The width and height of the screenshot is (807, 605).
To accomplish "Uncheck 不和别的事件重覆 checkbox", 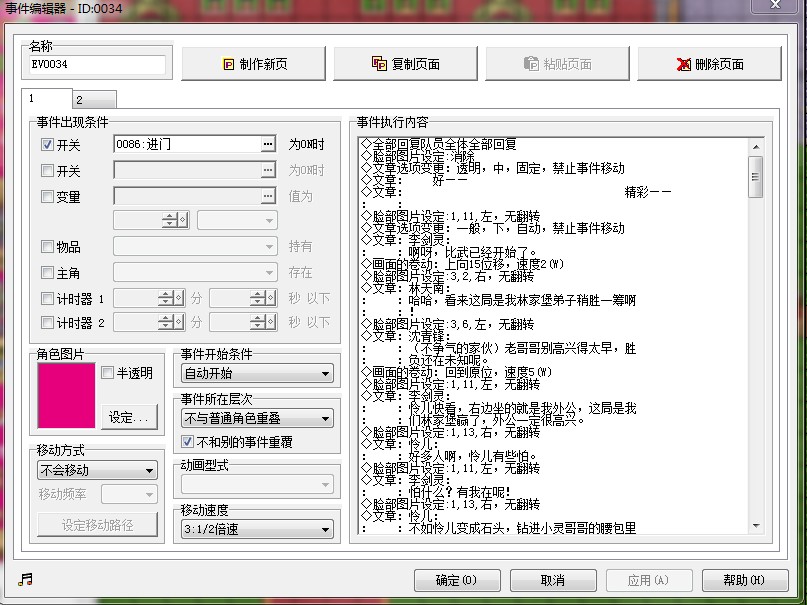I will pos(187,441).
